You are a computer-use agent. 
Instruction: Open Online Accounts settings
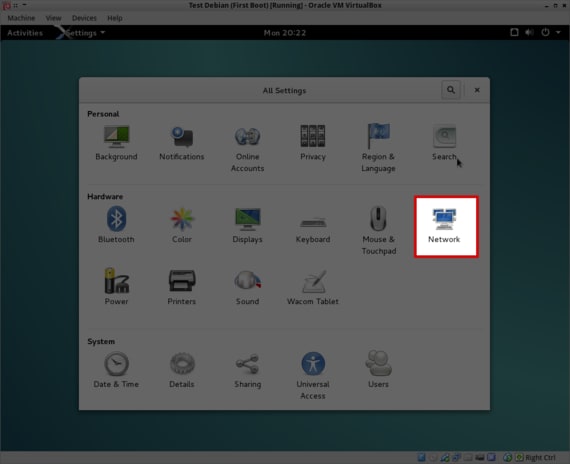pyautogui.click(x=248, y=149)
